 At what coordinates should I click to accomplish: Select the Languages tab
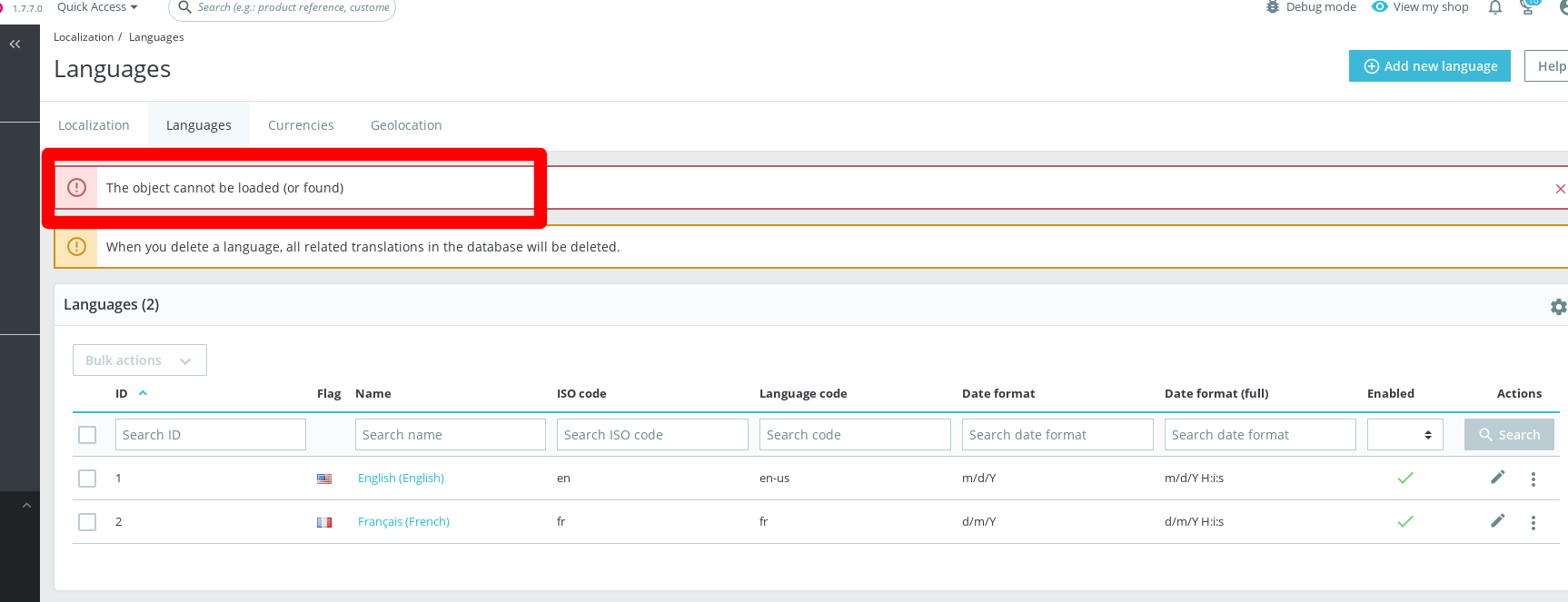click(x=199, y=125)
